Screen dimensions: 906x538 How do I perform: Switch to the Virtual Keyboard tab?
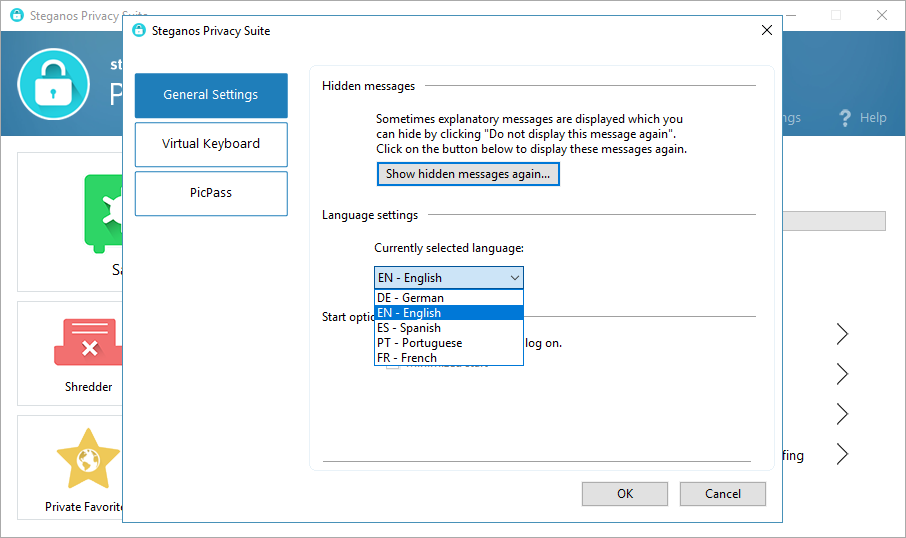click(x=211, y=144)
